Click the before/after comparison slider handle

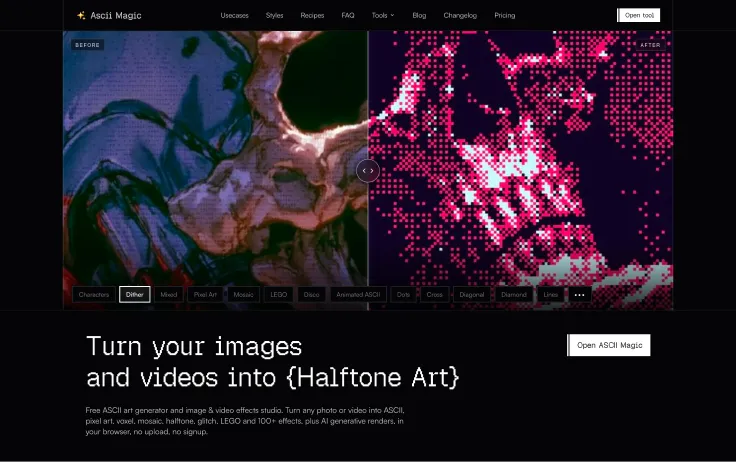click(368, 171)
